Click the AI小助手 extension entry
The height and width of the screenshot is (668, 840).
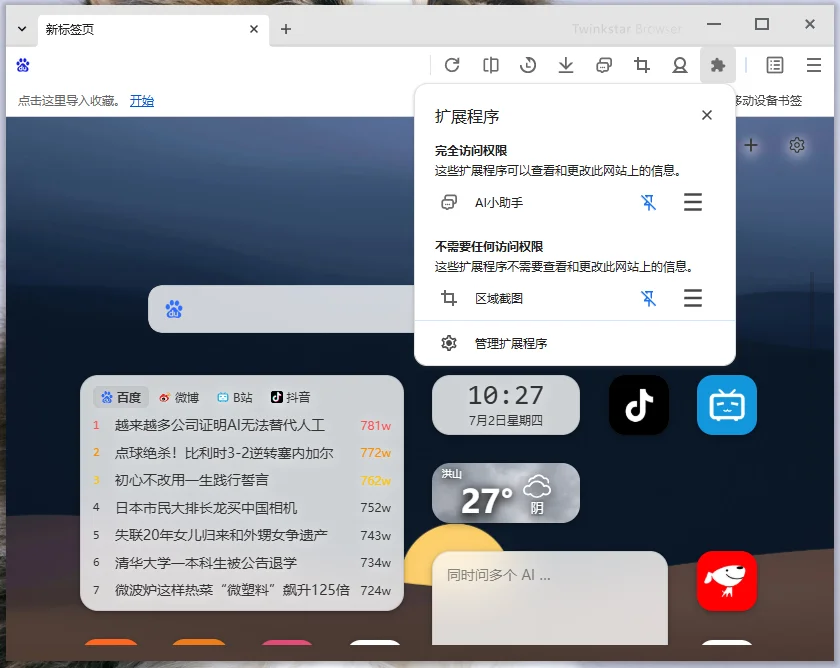click(499, 202)
